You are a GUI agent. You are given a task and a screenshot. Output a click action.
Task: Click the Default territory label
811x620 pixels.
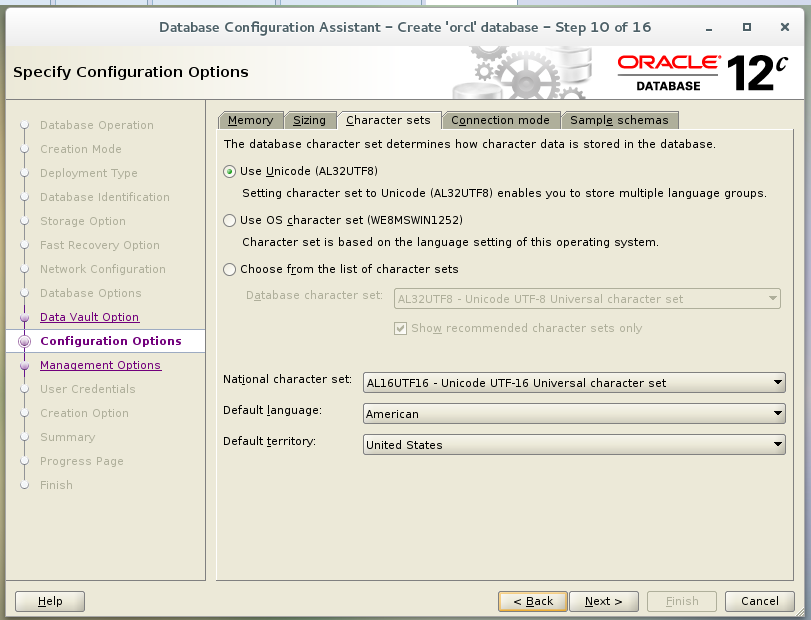[269, 442]
